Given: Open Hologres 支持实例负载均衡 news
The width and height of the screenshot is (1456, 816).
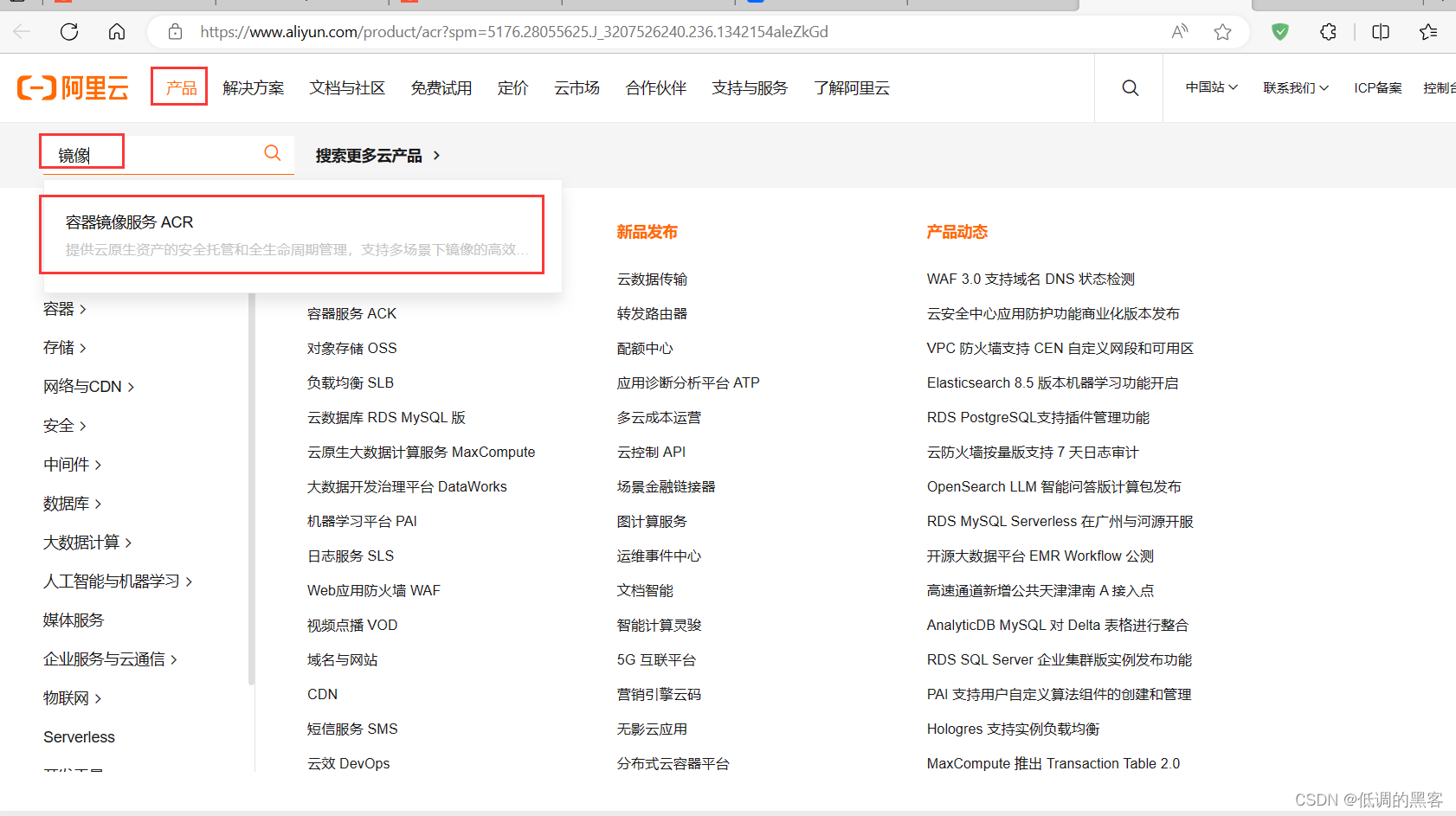Looking at the screenshot, I should click(x=1013, y=729).
